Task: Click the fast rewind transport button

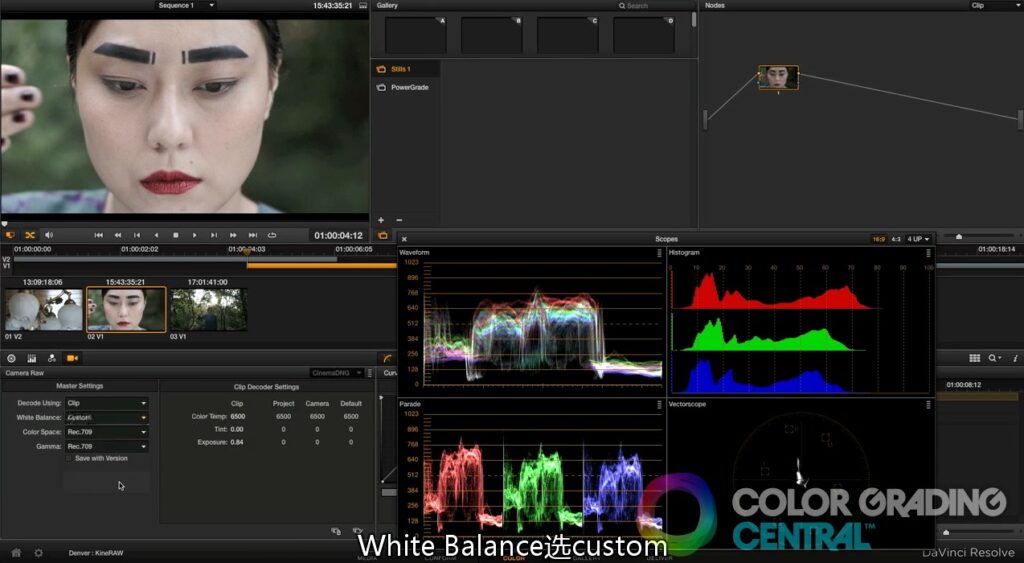Action: tap(118, 235)
